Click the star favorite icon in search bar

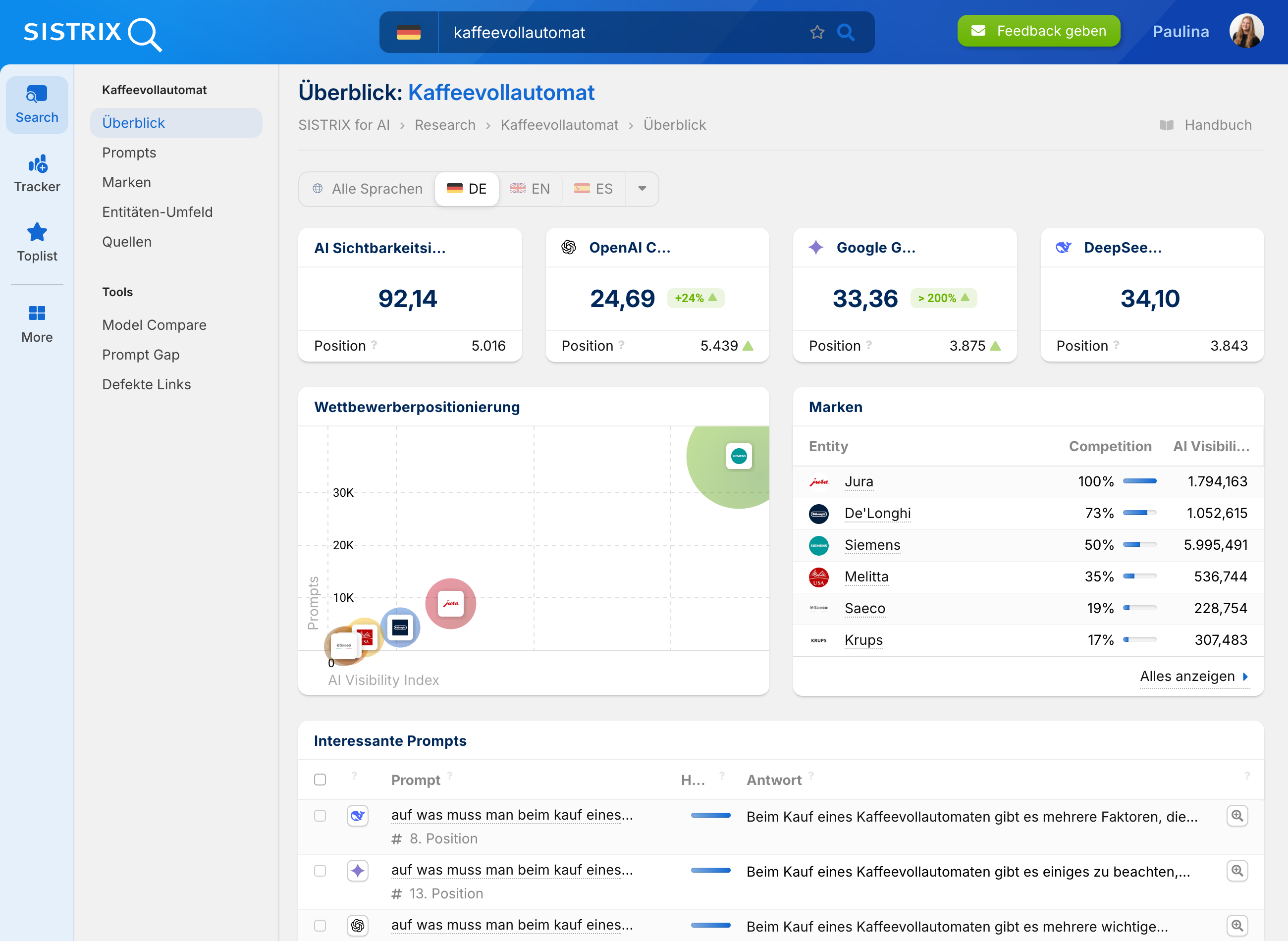click(817, 33)
